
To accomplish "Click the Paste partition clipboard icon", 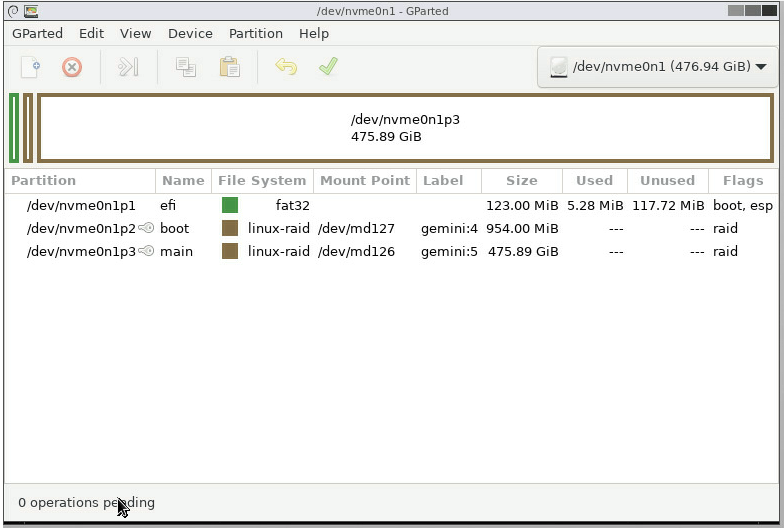I will pyautogui.click(x=230, y=67).
